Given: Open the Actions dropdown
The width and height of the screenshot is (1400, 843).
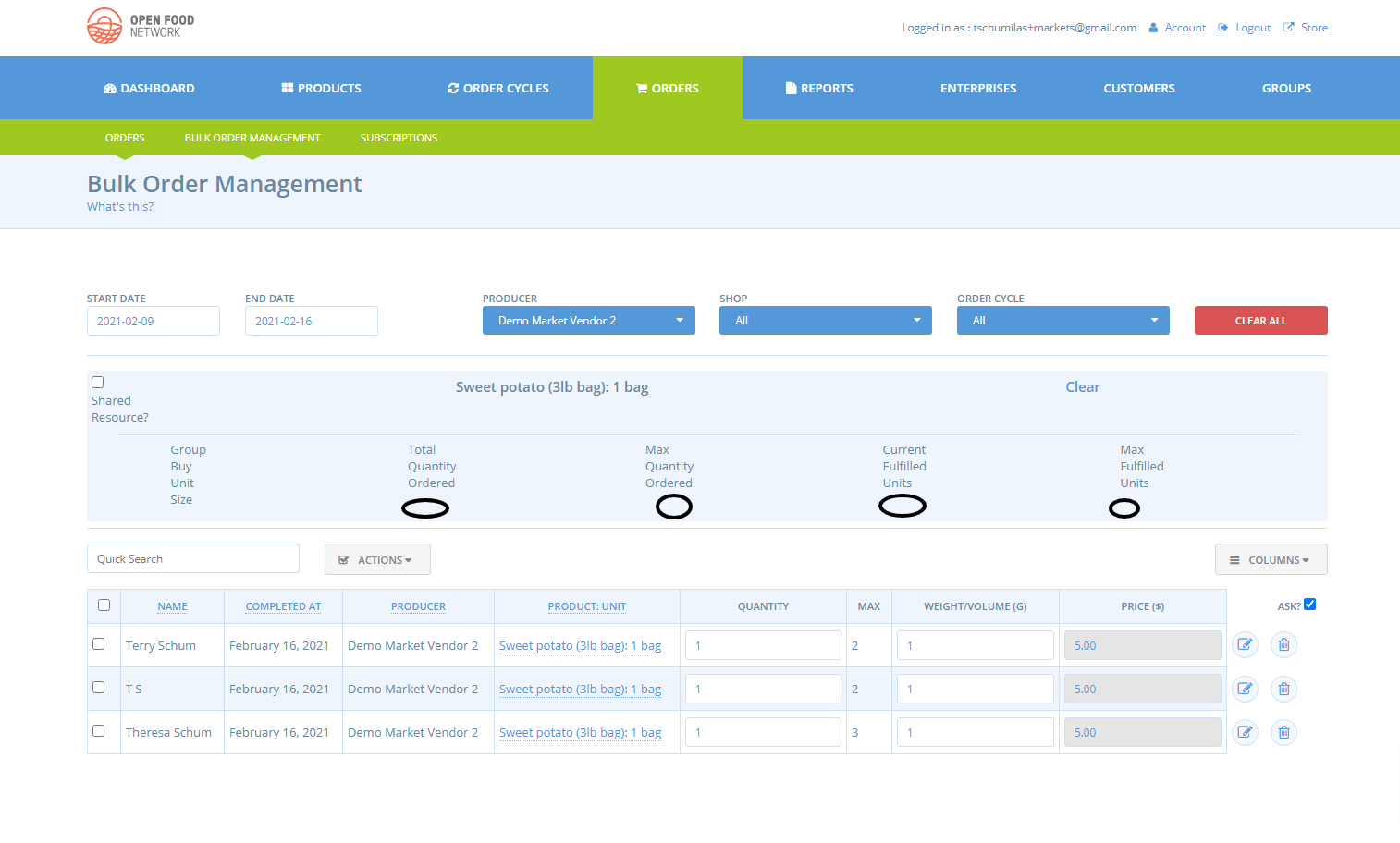Looking at the screenshot, I should [x=377, y=558].
